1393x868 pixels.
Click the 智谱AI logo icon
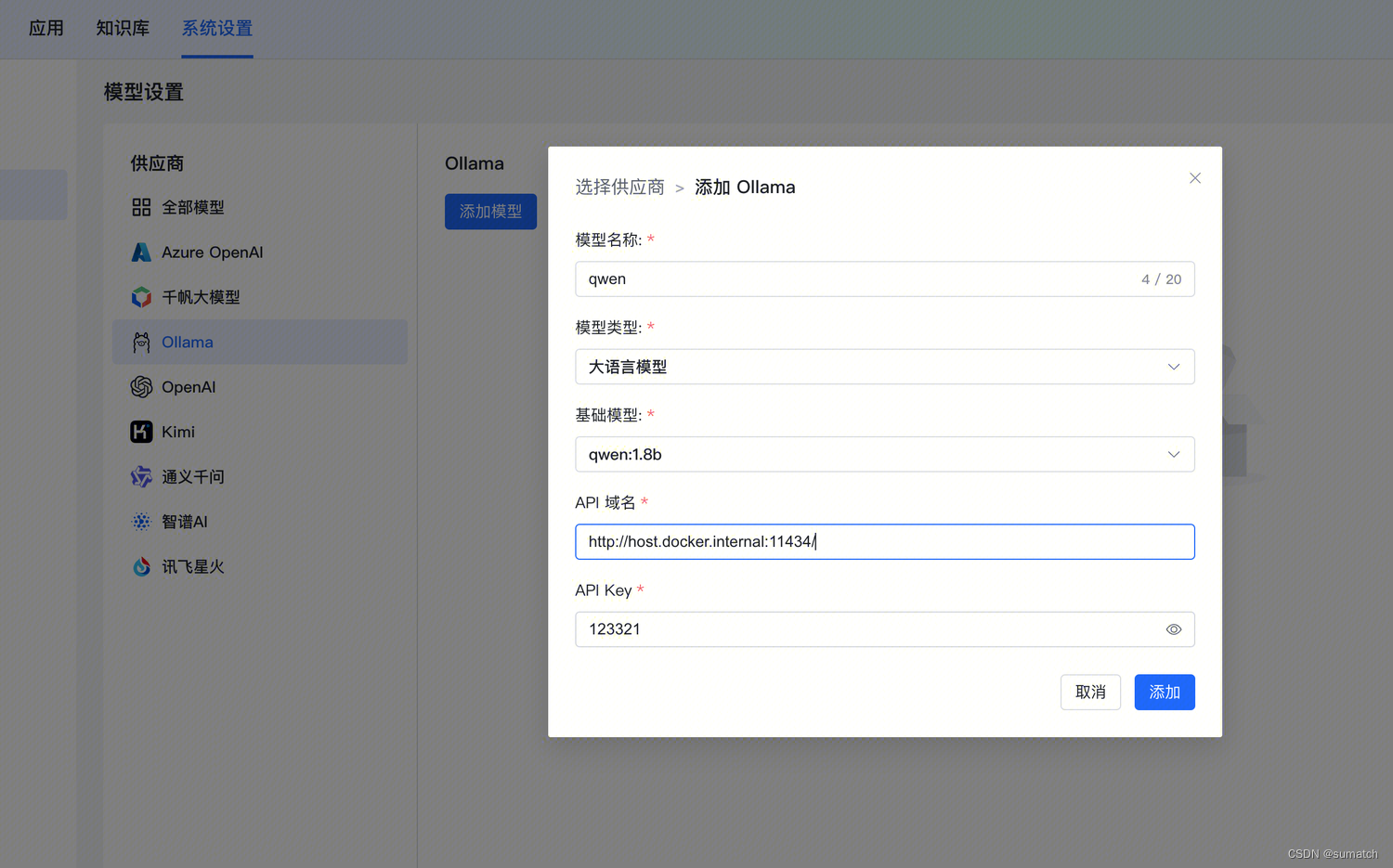click(141, 522)
